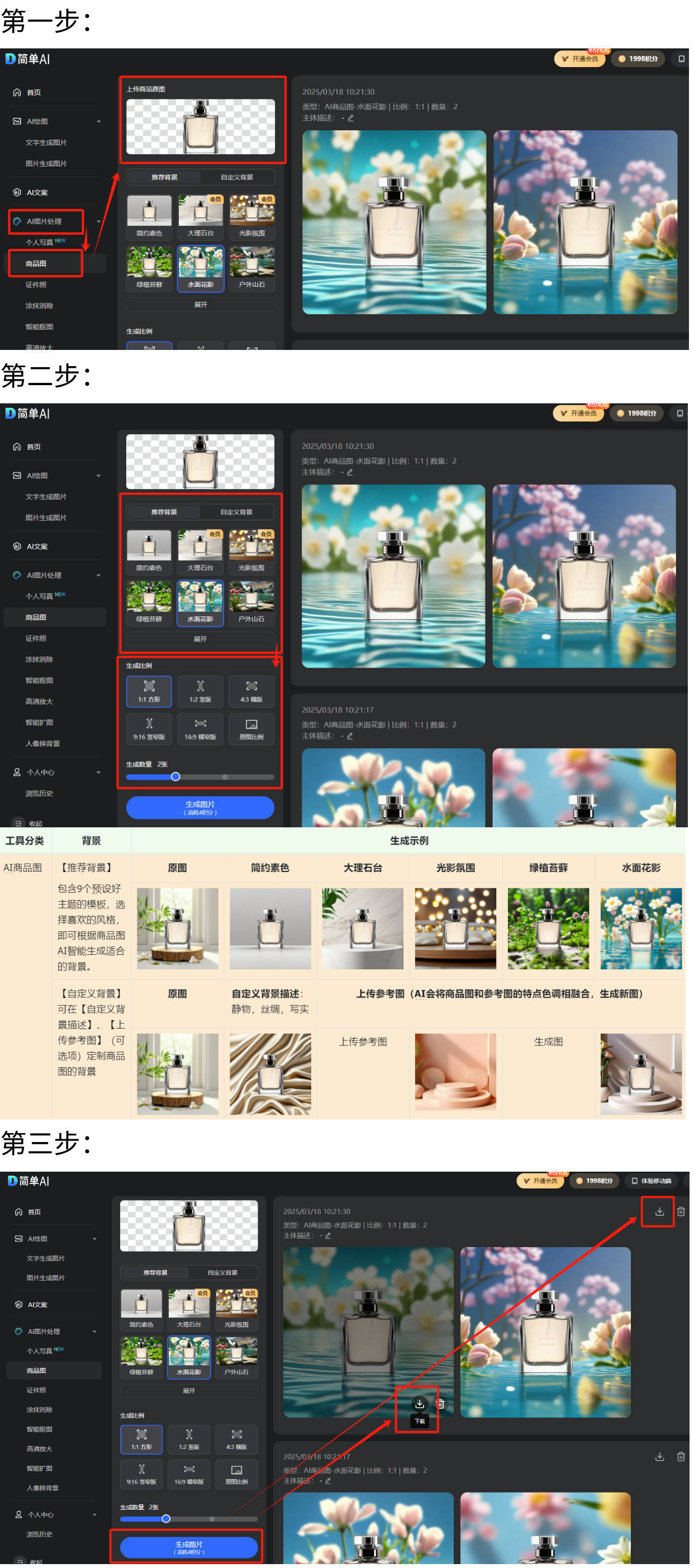The height and width of the screenshot is (1568, 694).
Task: Click the 开通会员 button in step two
Action: (x=578, y=413)
